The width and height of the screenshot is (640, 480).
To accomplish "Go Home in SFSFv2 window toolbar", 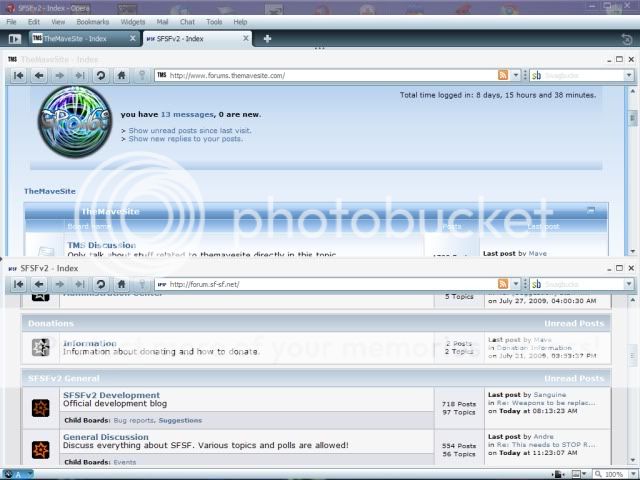I will [121, 284].
